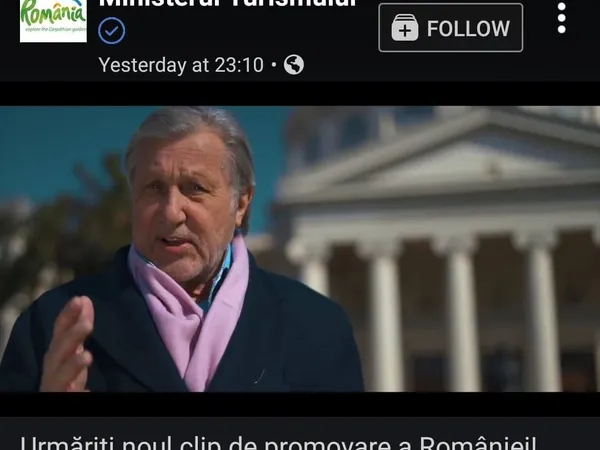Open the România logo profile picture

tap(53, 21)
